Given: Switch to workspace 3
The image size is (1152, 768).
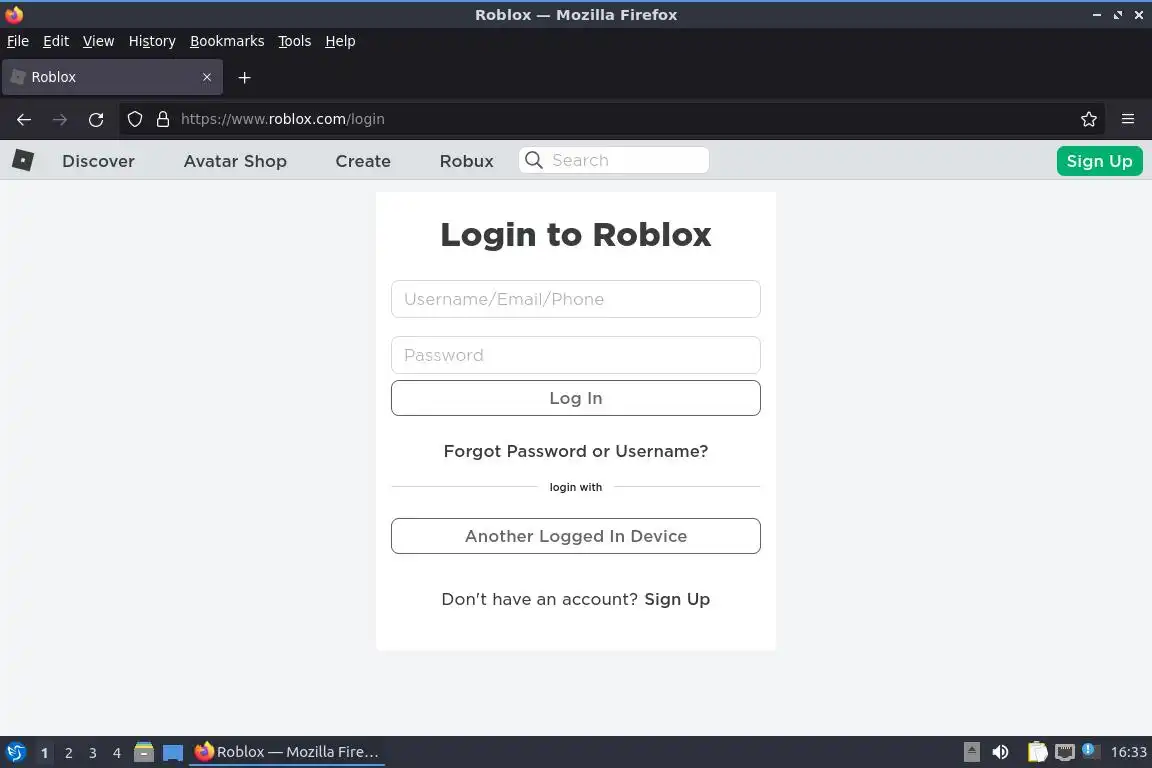Looking at the screenshot, I should [x=93, y=753].
